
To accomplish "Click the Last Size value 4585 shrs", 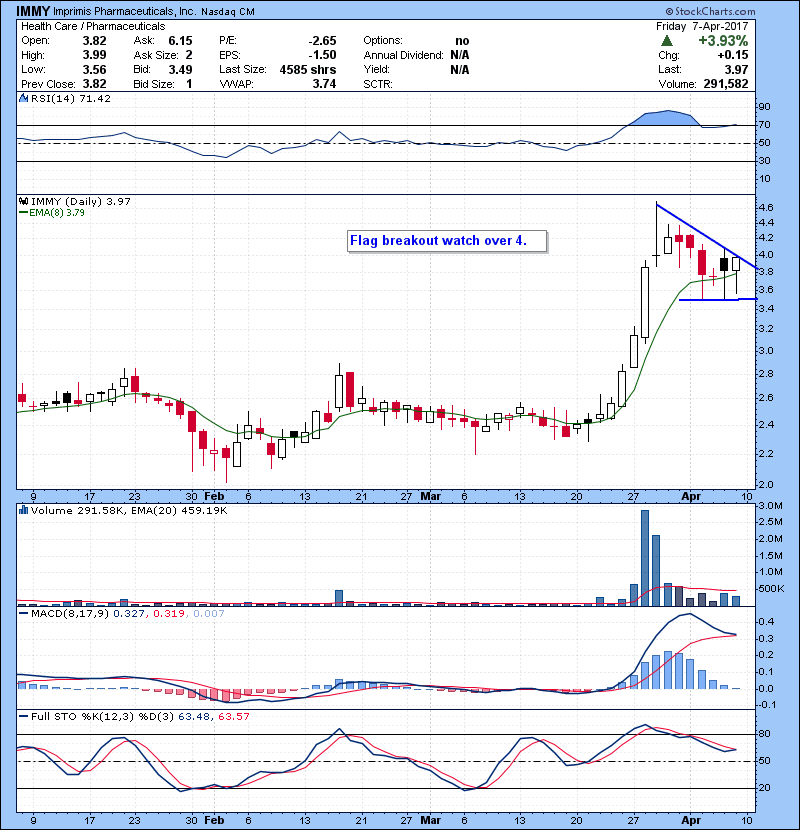I will [308, 69].
